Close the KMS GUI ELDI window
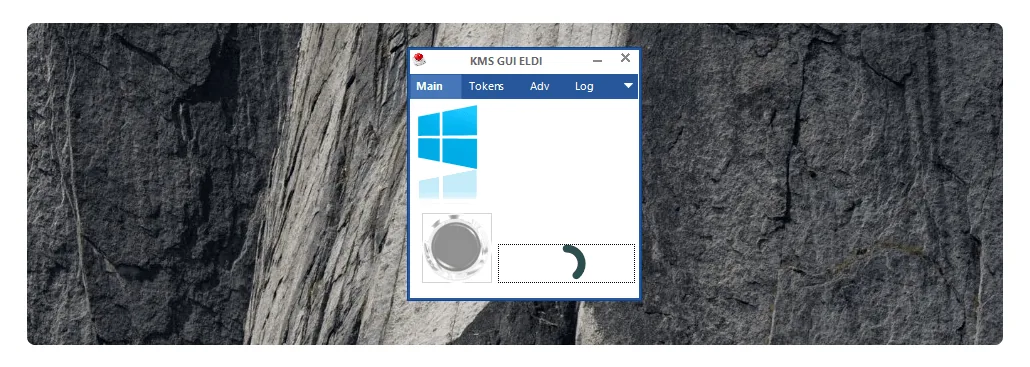 (625, 58)
